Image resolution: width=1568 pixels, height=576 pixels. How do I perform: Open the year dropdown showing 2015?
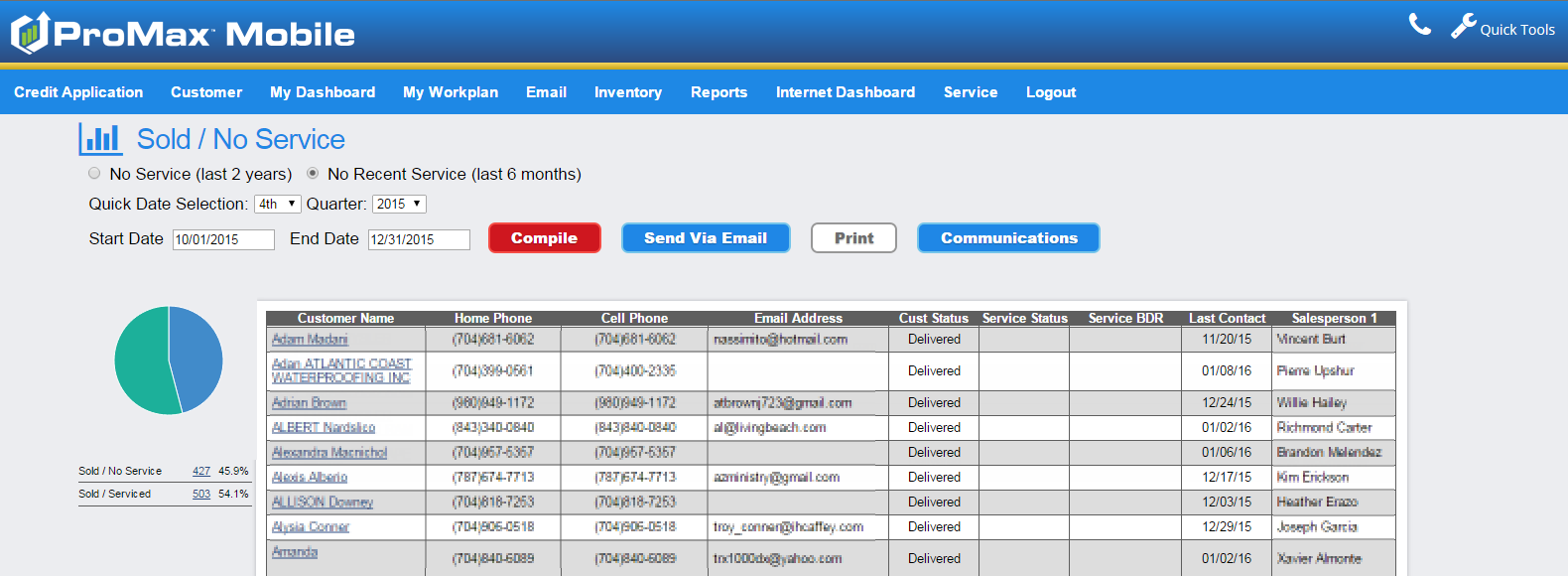pyautogui.click(x=399, y=204)
